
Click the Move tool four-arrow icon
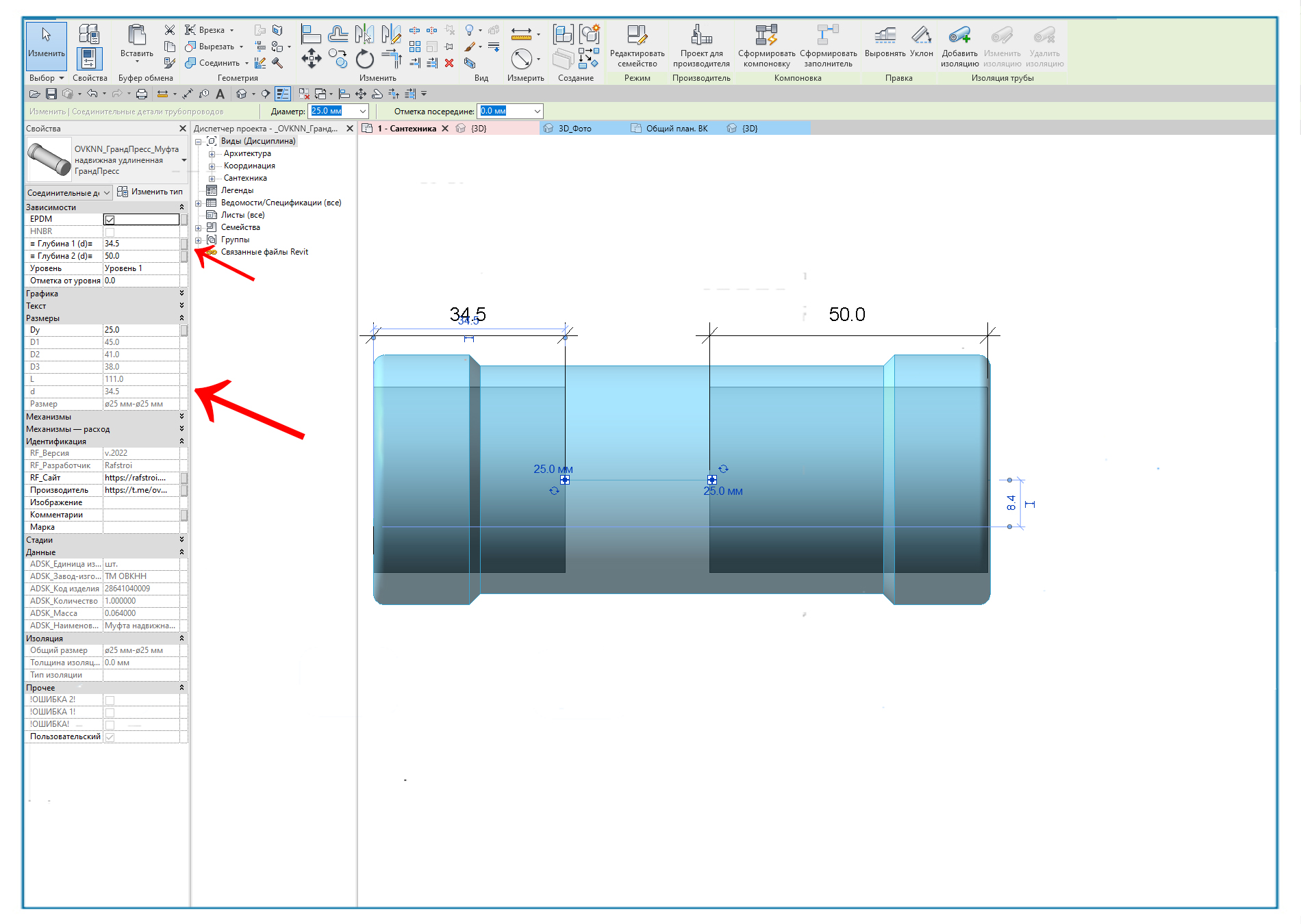click(312, 59)
